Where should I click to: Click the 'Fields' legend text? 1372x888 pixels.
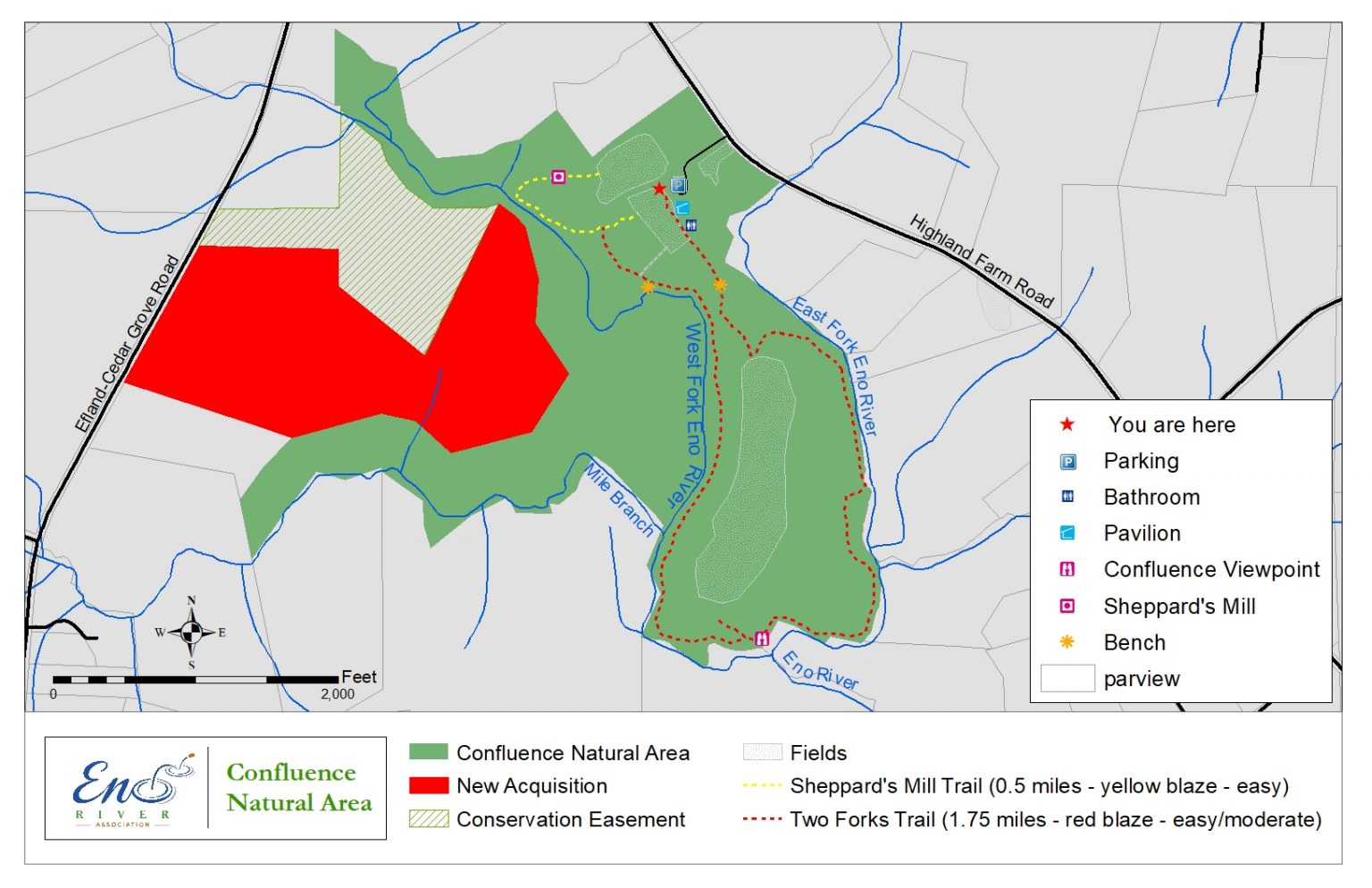(818, 753)
